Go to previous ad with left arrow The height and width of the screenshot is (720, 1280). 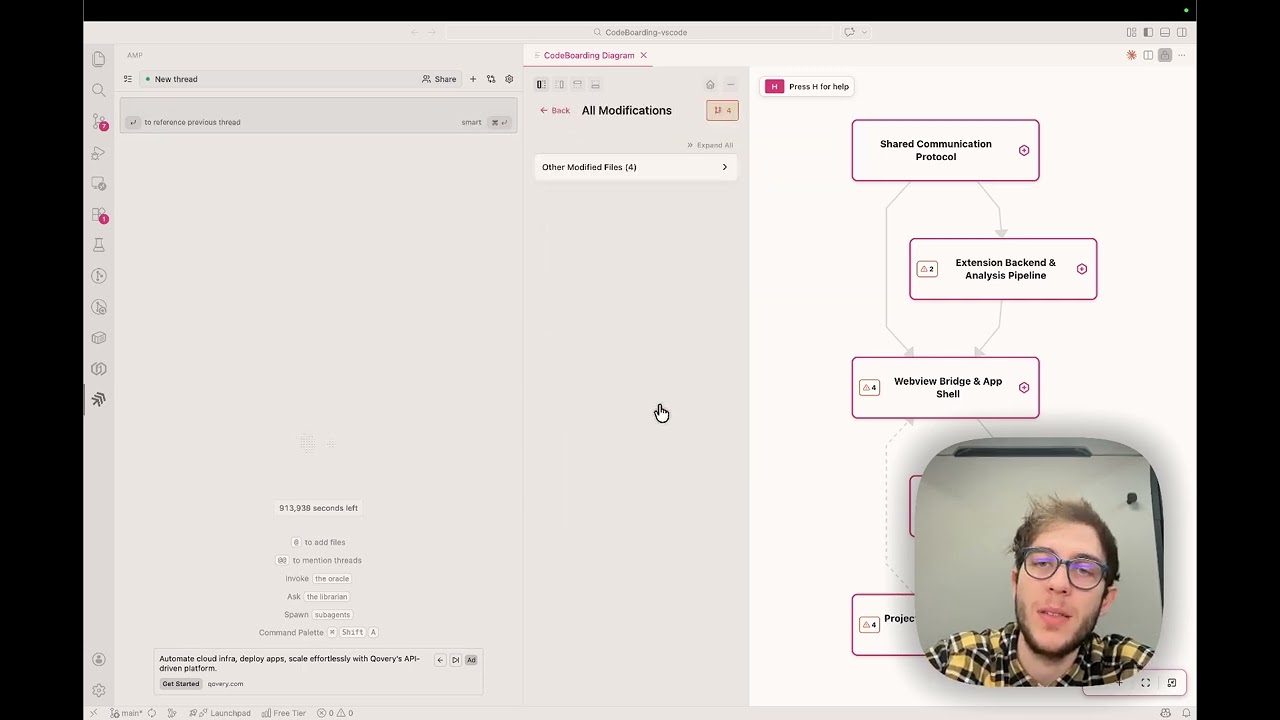pos(440,660)
